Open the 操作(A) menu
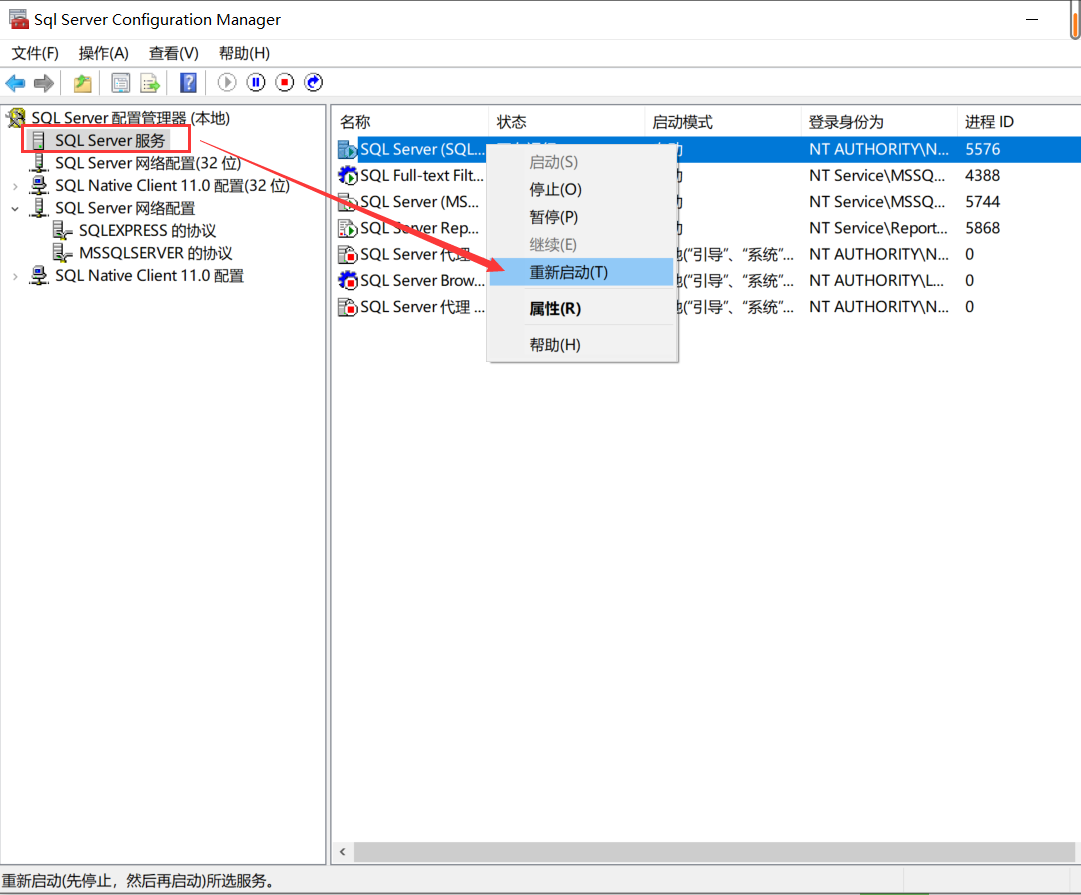Viewport: 1081px width, 895px height. (103, 53)
